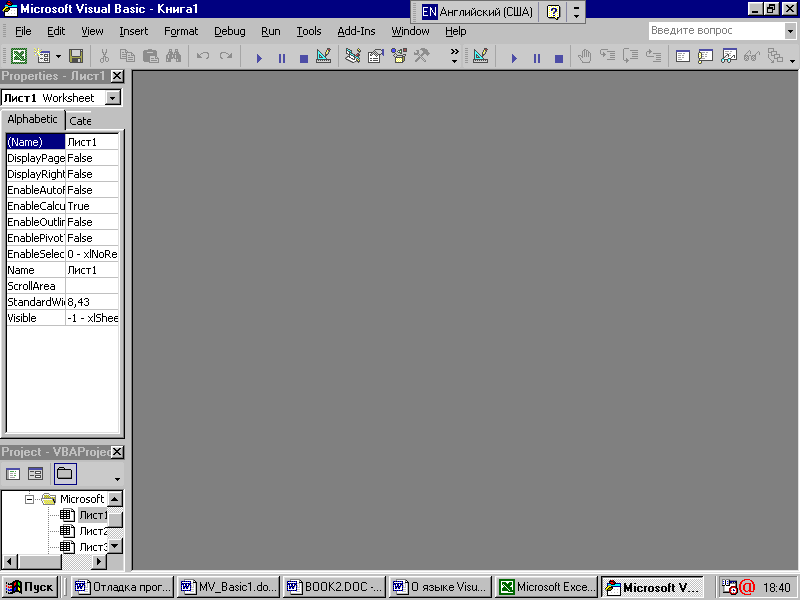Open the Window menu
The image size is (800, 600).
[x=410, y=31]
